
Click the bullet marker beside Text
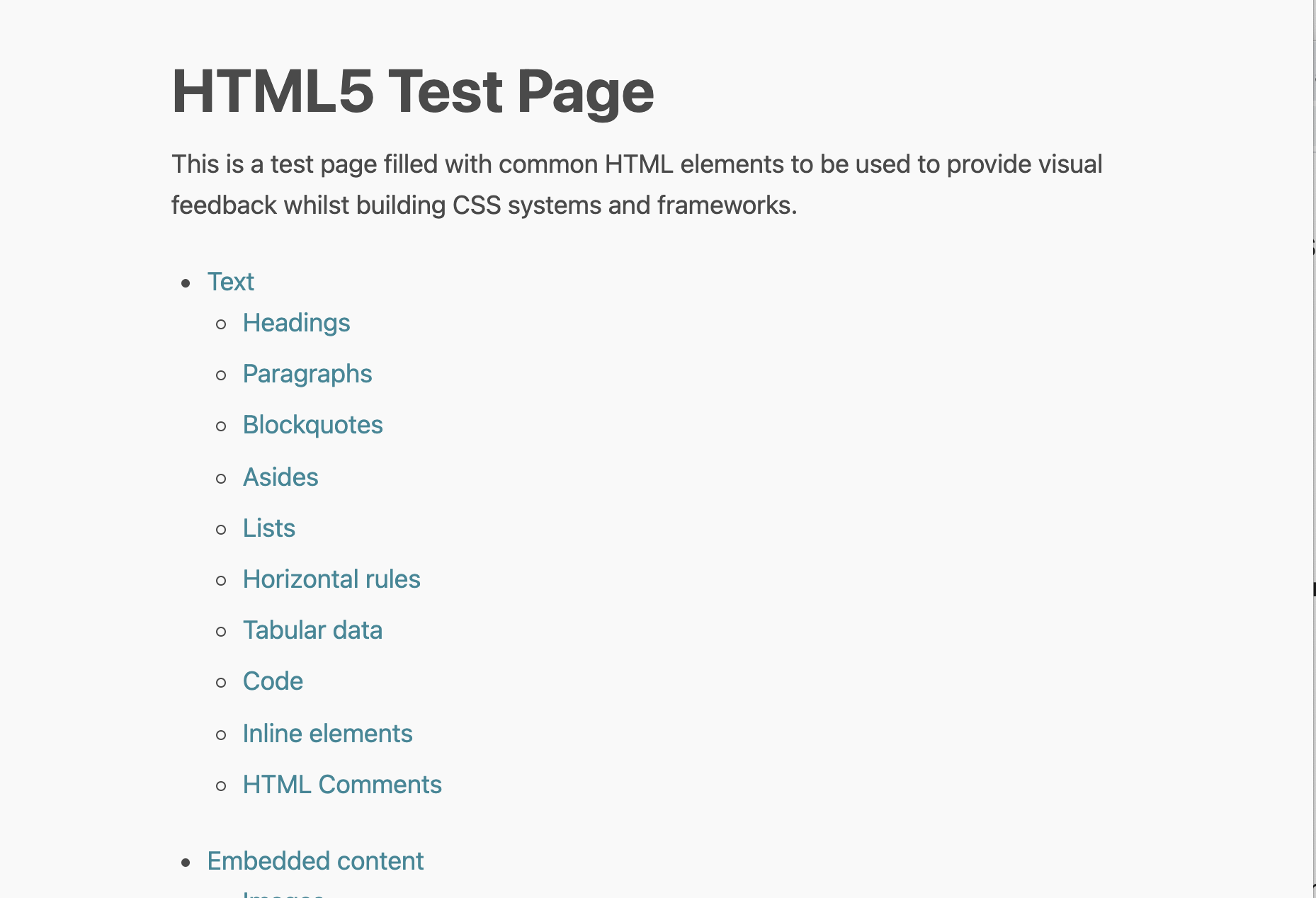coord(186,284)
